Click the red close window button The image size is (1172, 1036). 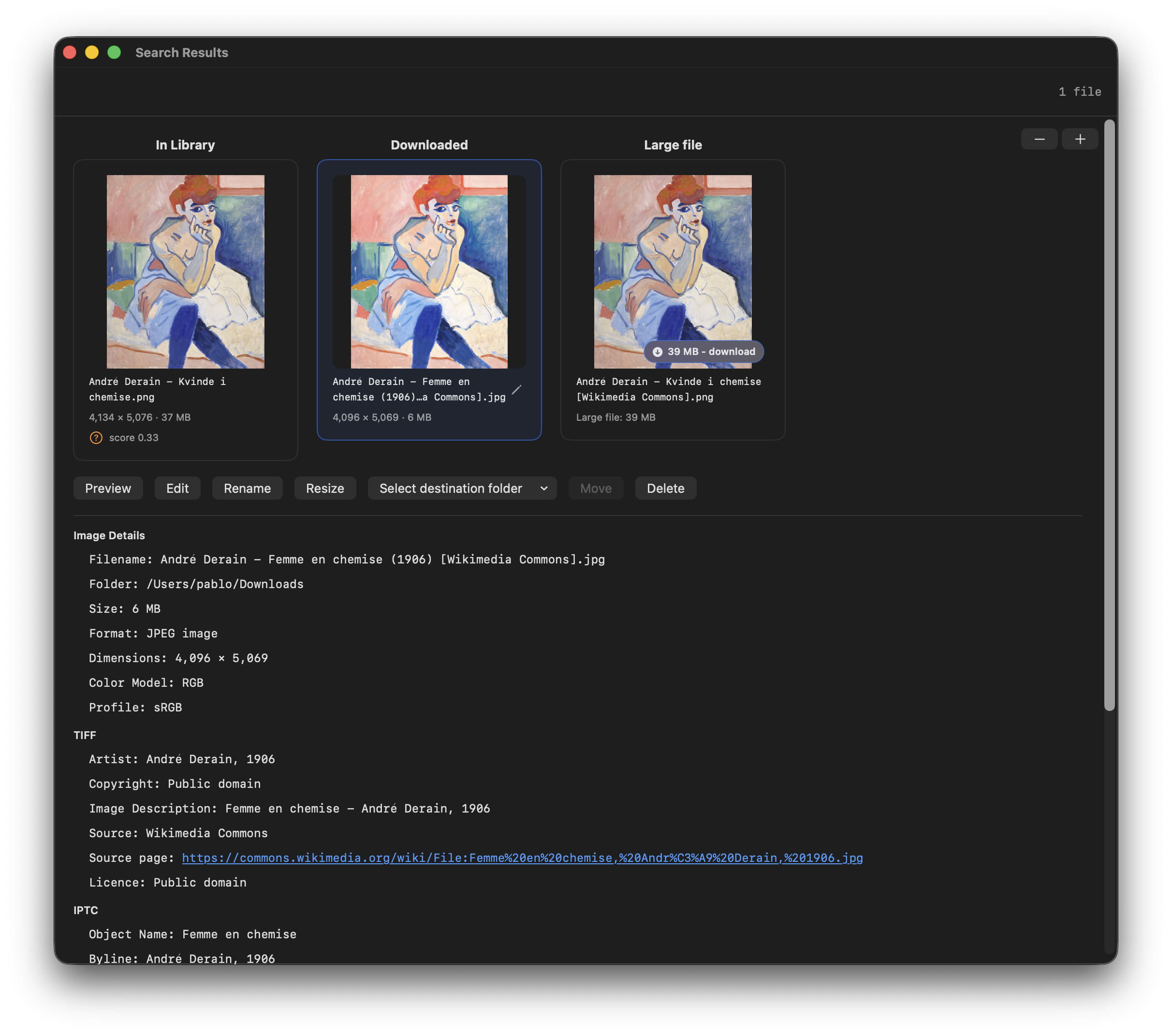click(x=70, y=52)
